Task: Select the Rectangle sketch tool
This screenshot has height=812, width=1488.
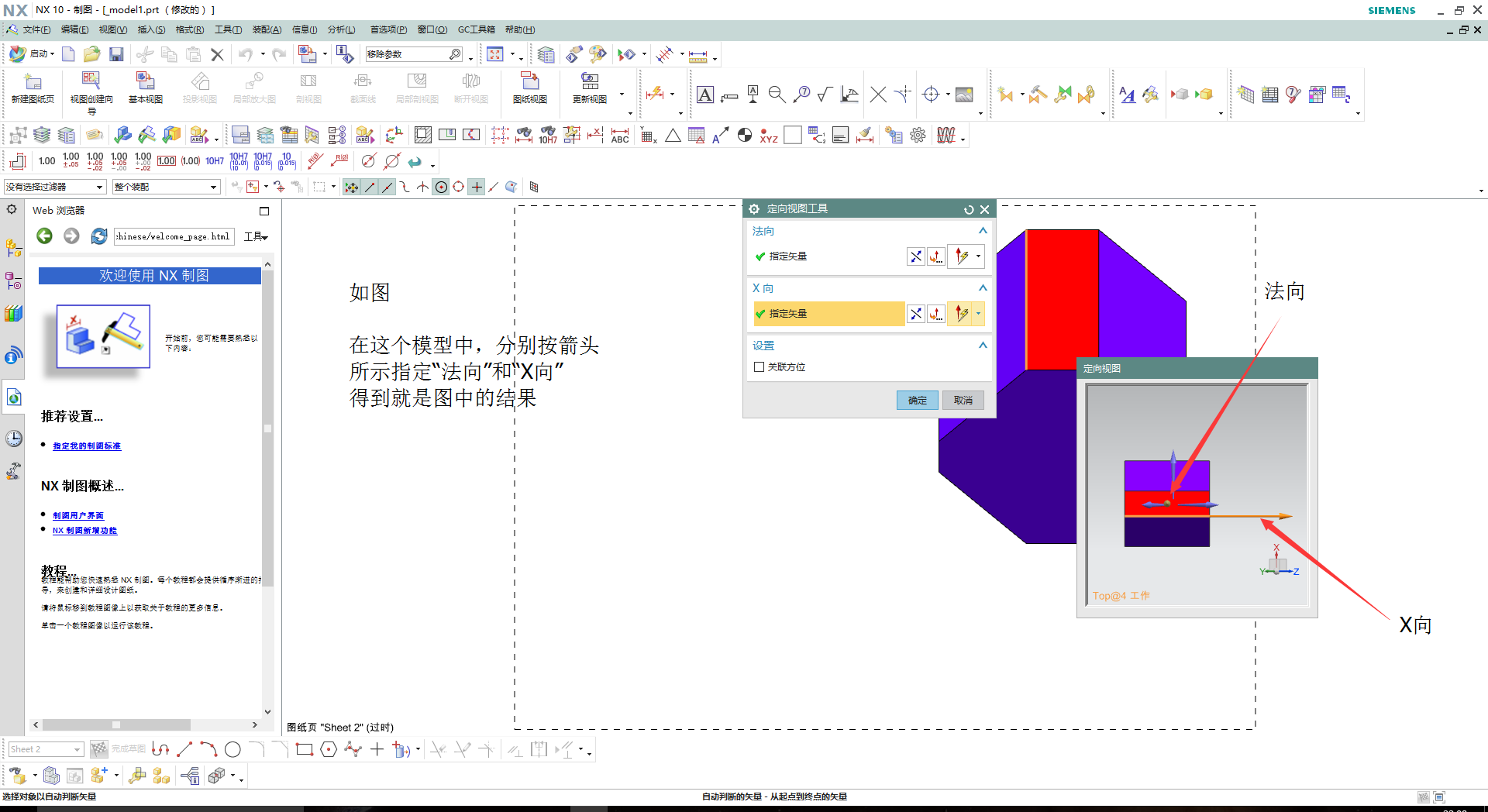Action: tap(305, 749)
